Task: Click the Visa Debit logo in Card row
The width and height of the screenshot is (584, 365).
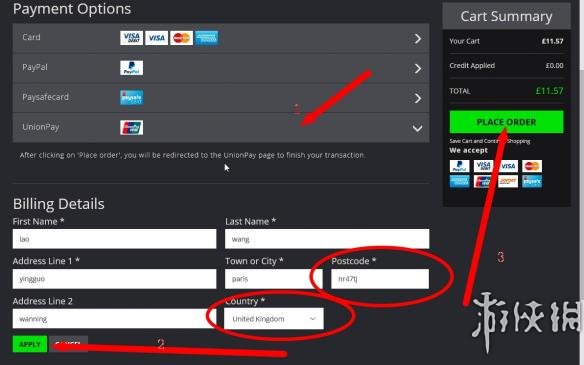Action: [131, 38]
